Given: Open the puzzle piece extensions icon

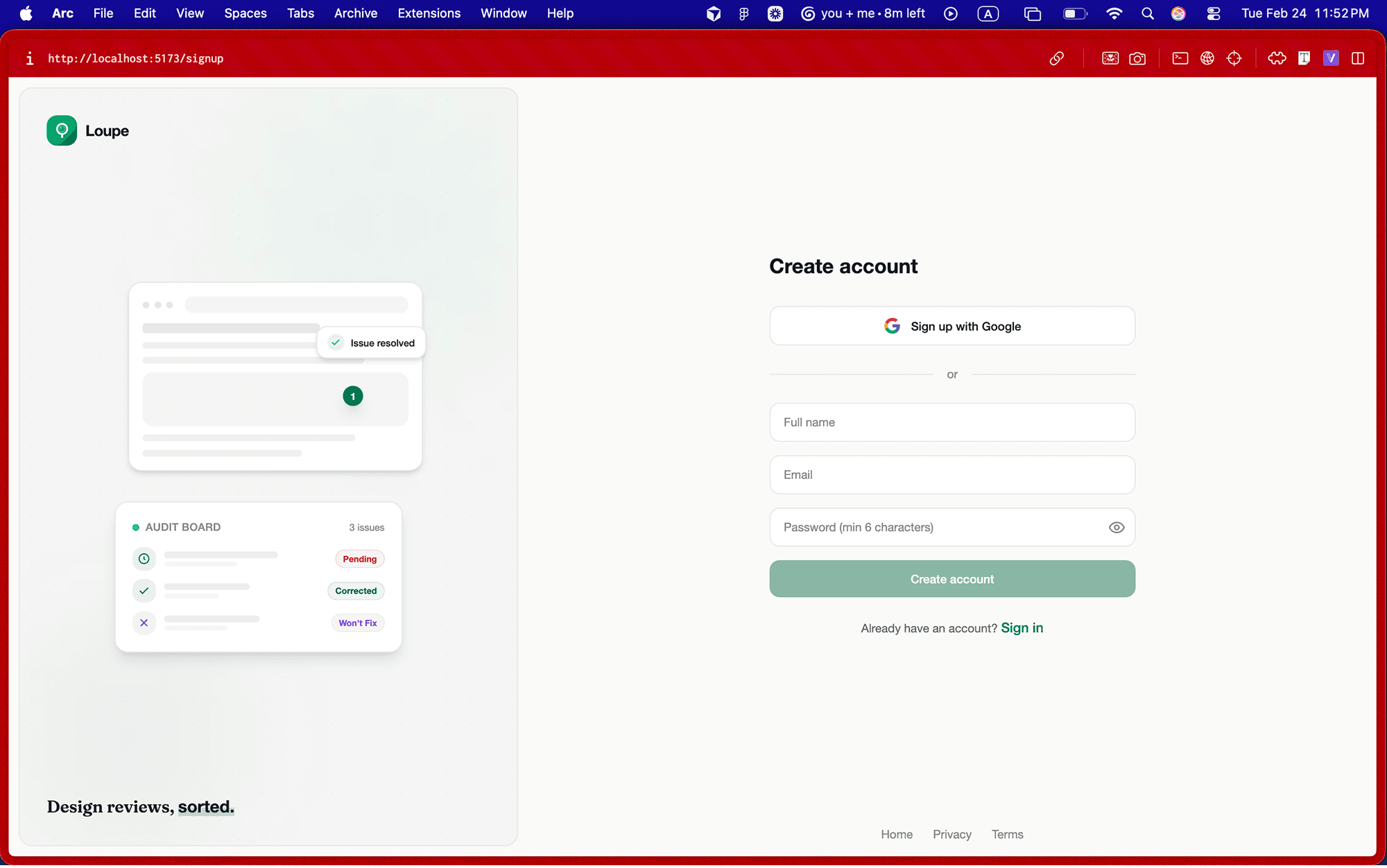Looking at the screenshot, I should point(1277,58).
